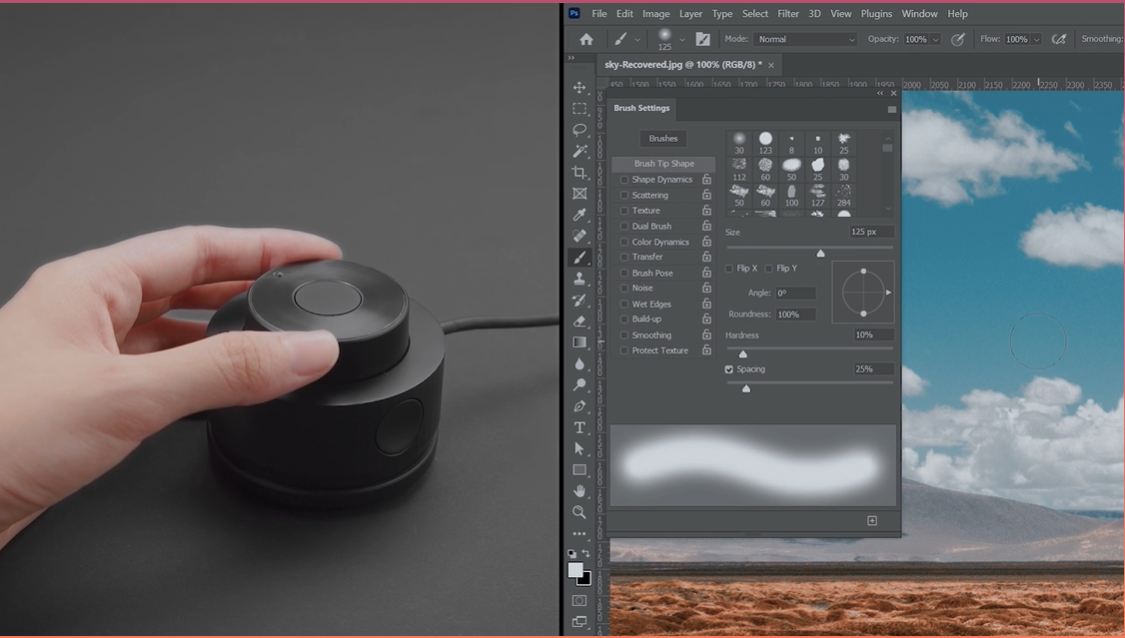
Task: Select the Clone Stamp tool
Action: (579, 279)
